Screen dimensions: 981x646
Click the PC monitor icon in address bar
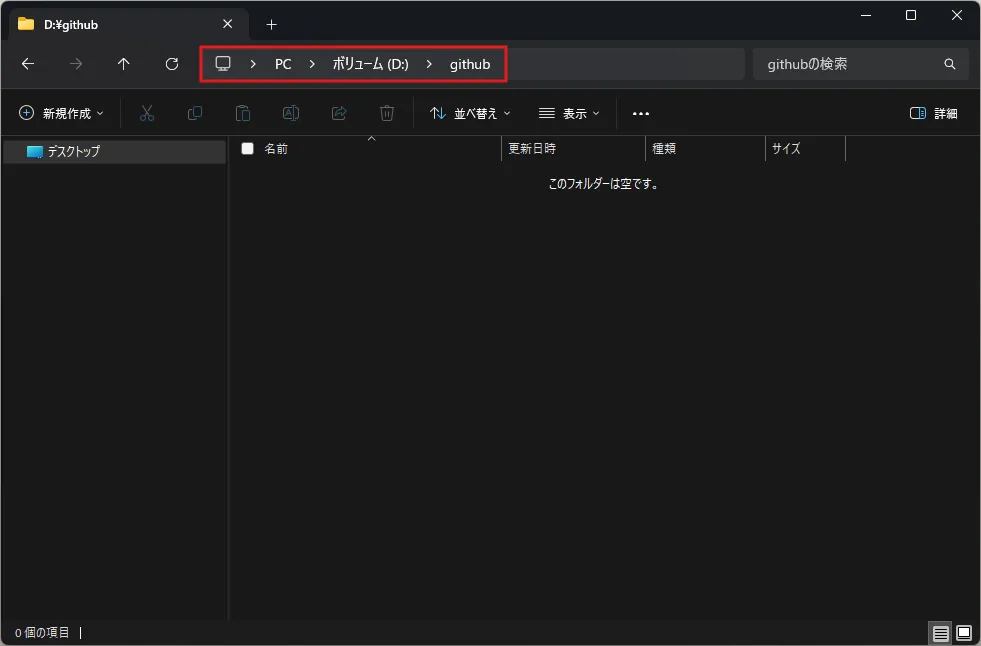pos(223,64)
